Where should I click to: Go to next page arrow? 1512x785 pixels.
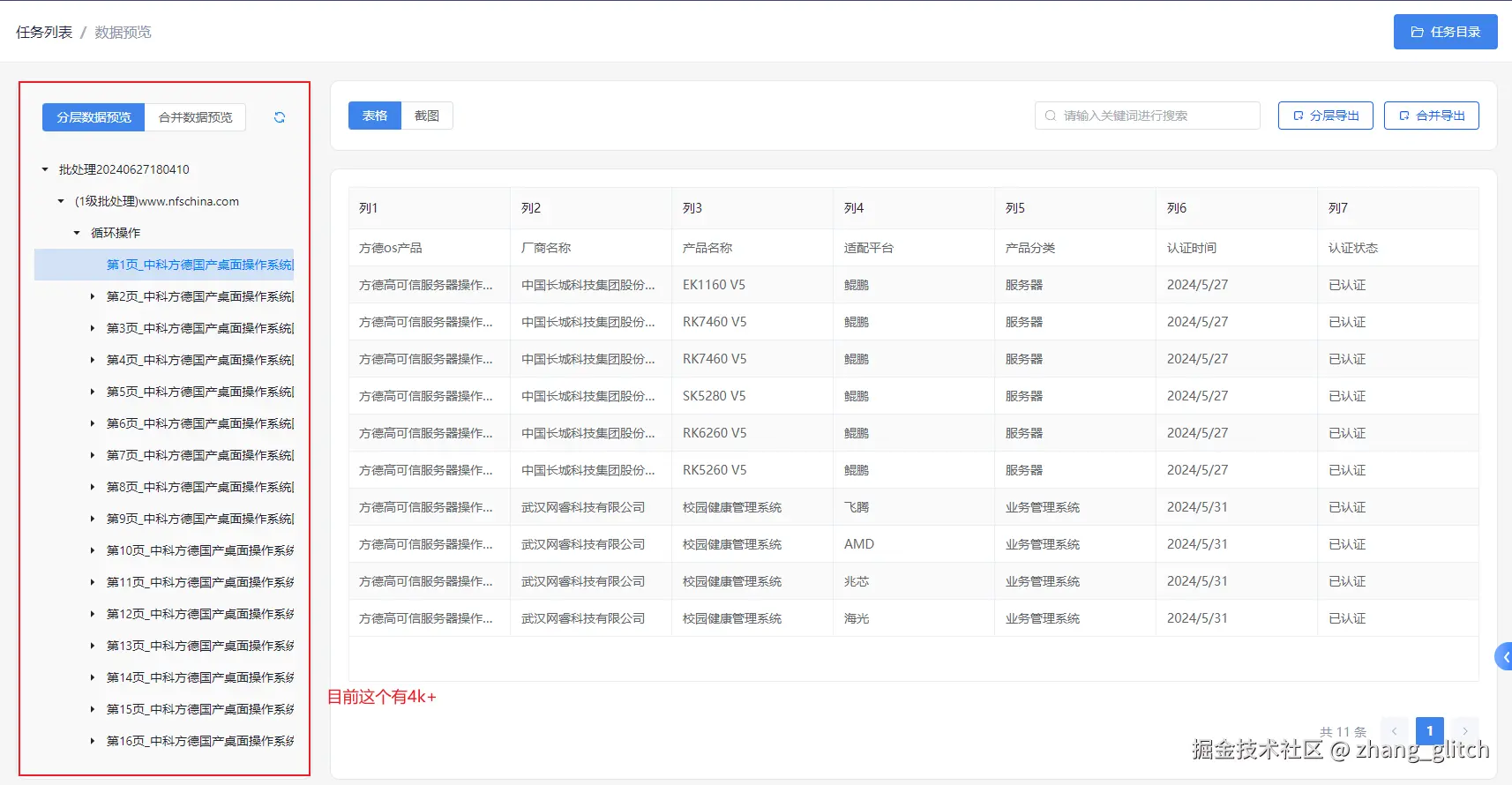coord(1465,731)
